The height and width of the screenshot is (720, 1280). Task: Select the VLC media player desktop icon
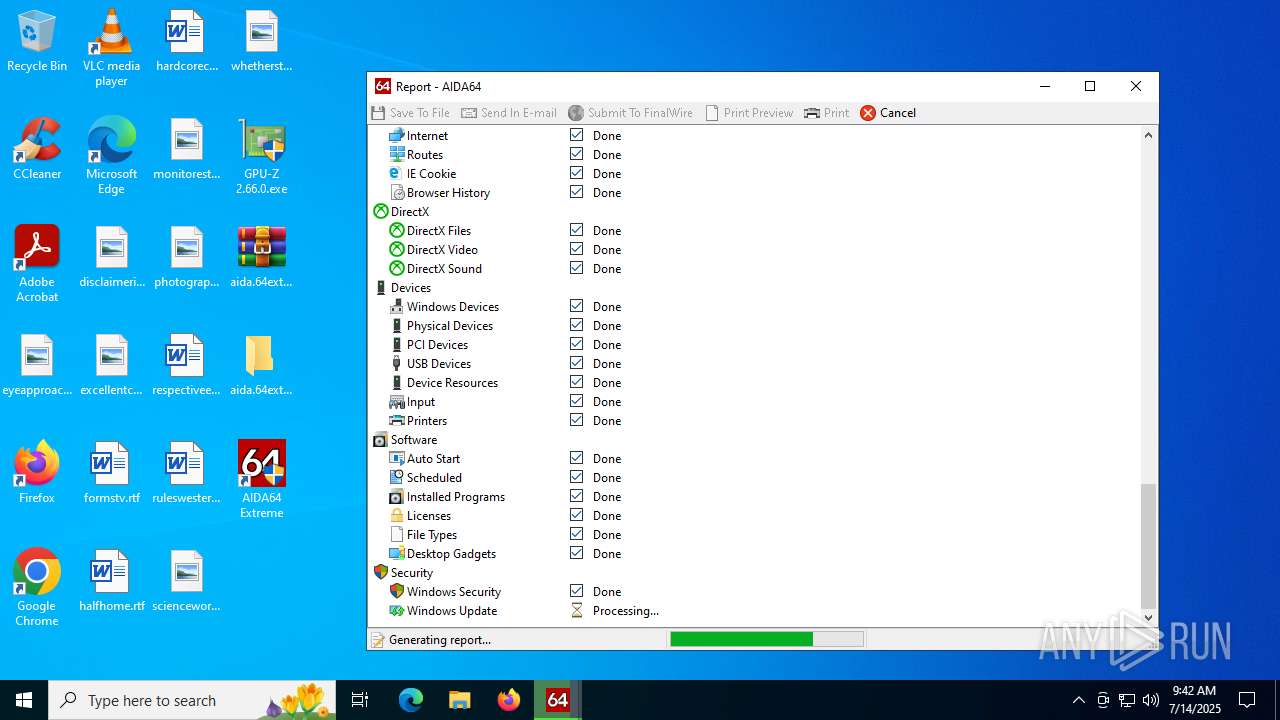[x=111, y=48]
